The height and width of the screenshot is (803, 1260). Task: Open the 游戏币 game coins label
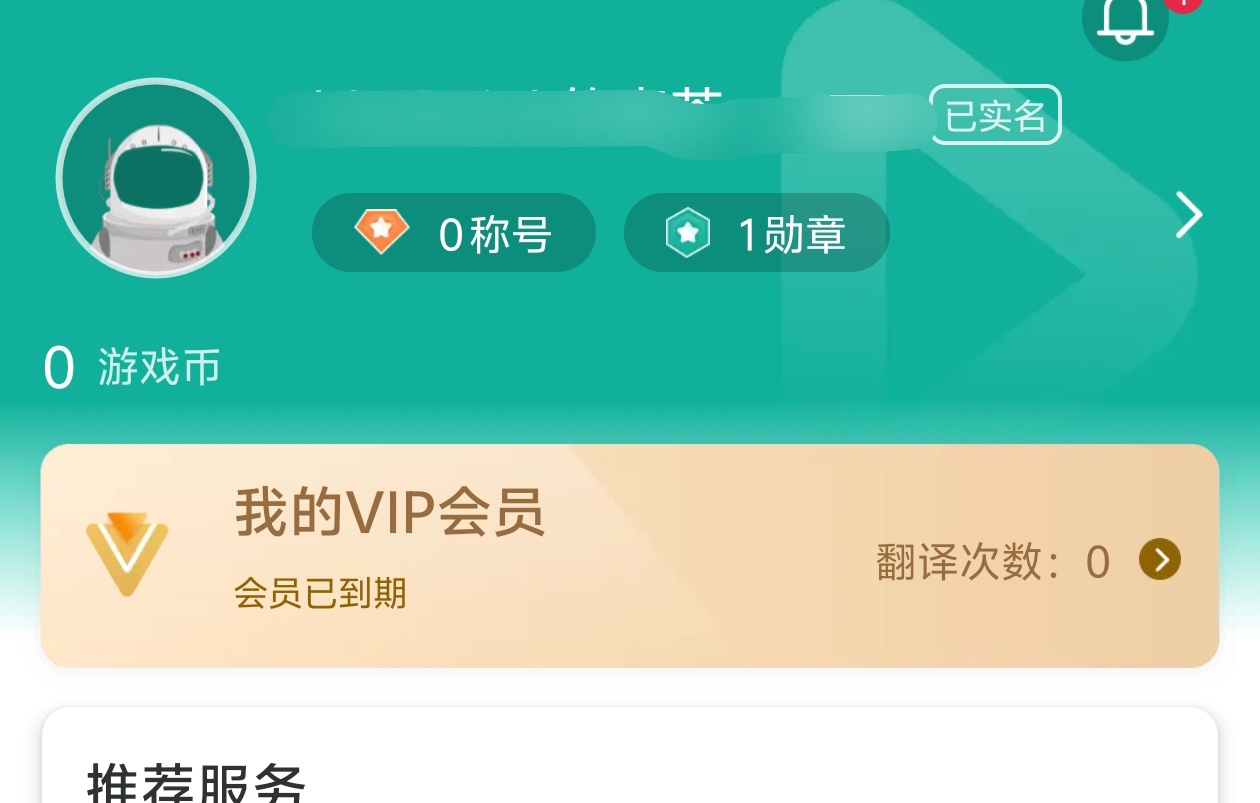[159, 368]
